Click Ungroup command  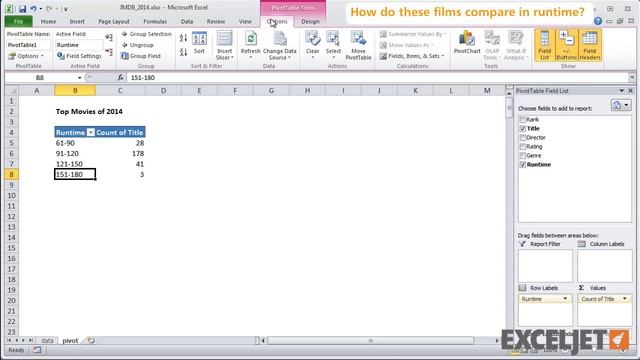click(138, 45)
